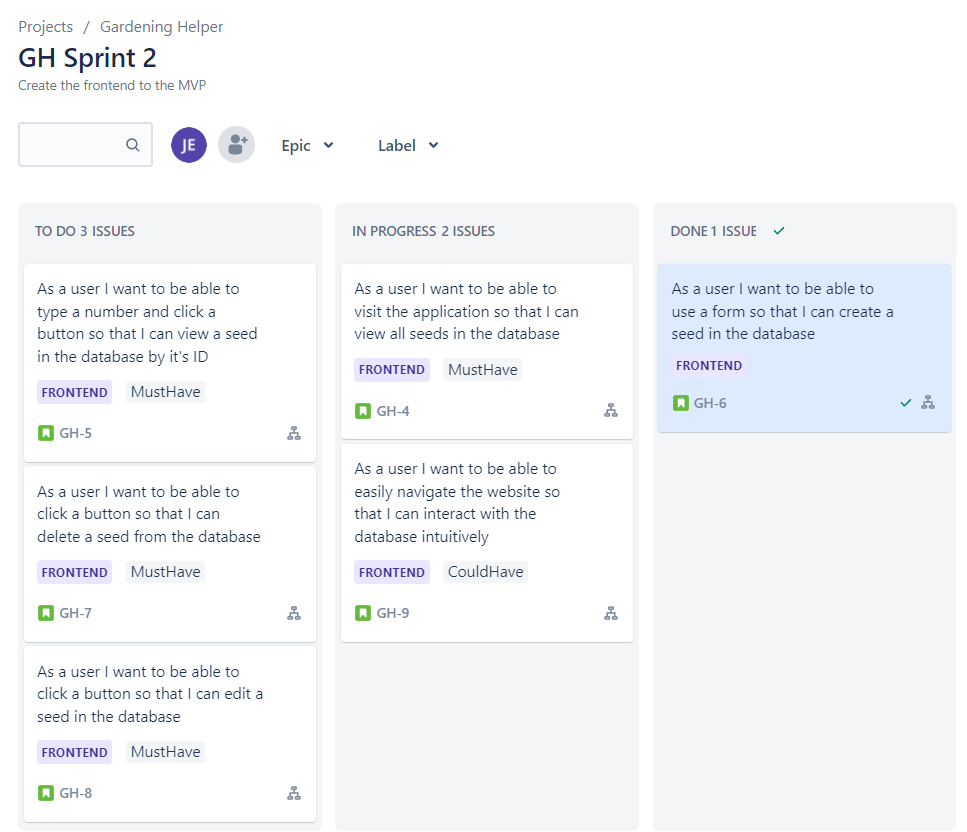Click MustHave label on GH-8 card
This screenshot has width=967, height=832.
[165, 752]
